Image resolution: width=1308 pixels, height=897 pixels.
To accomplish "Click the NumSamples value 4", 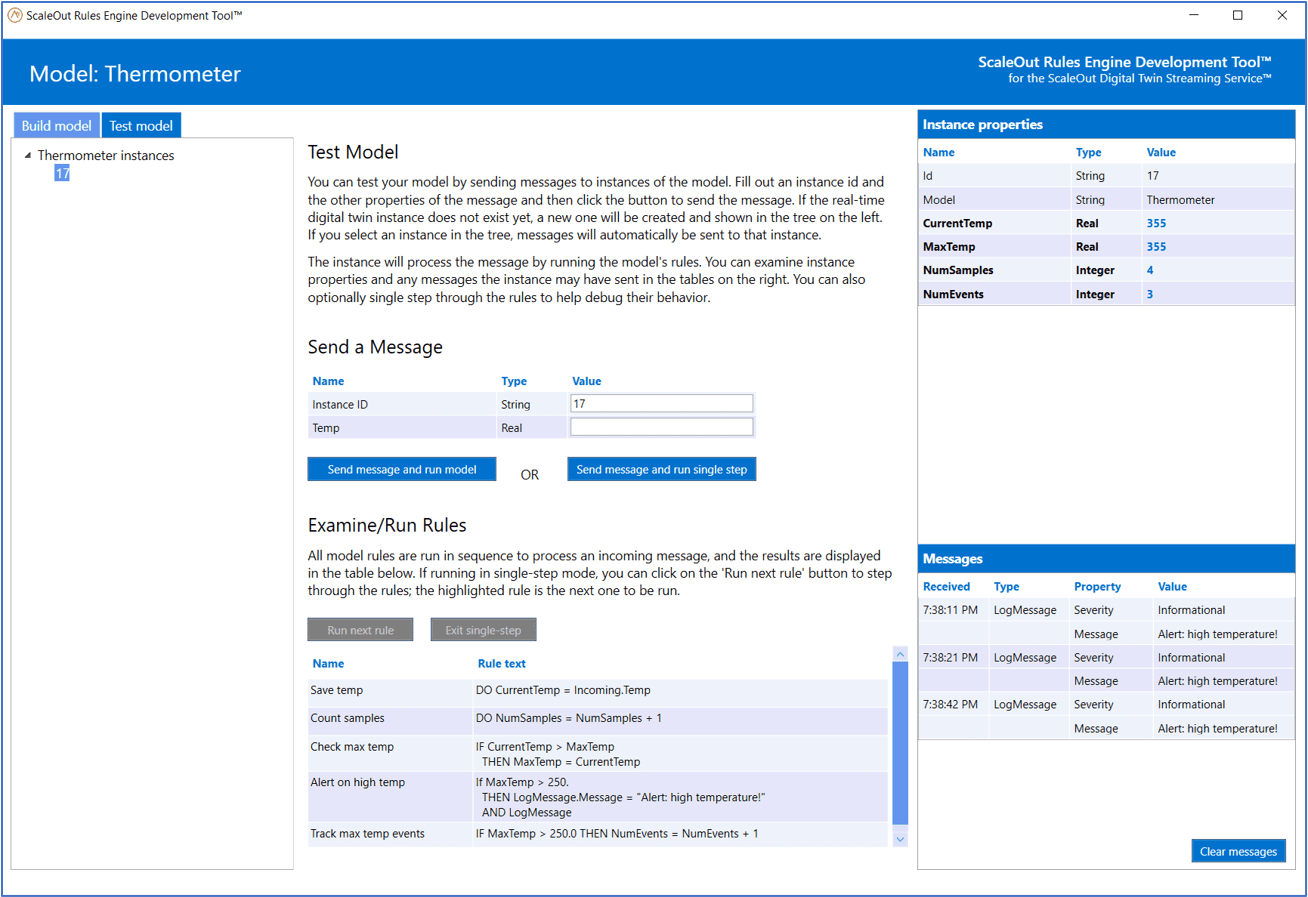I will [1150, 270].
